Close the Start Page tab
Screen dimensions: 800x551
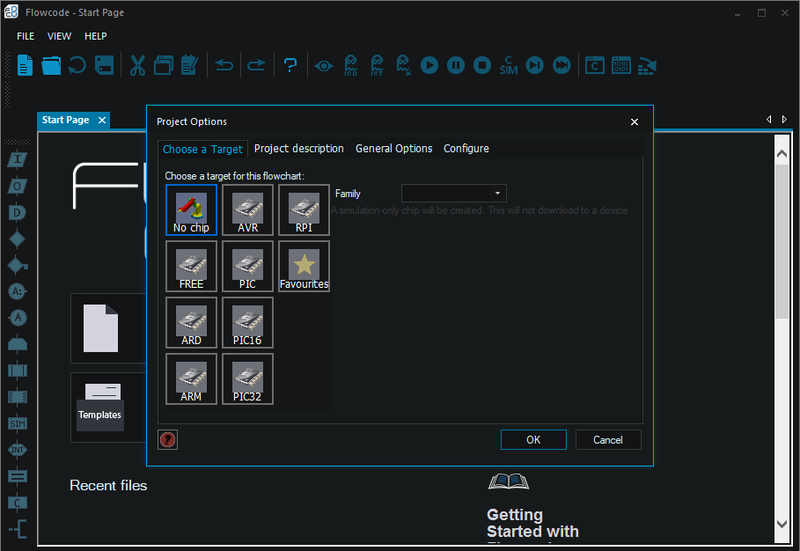[x=102, y=120]
